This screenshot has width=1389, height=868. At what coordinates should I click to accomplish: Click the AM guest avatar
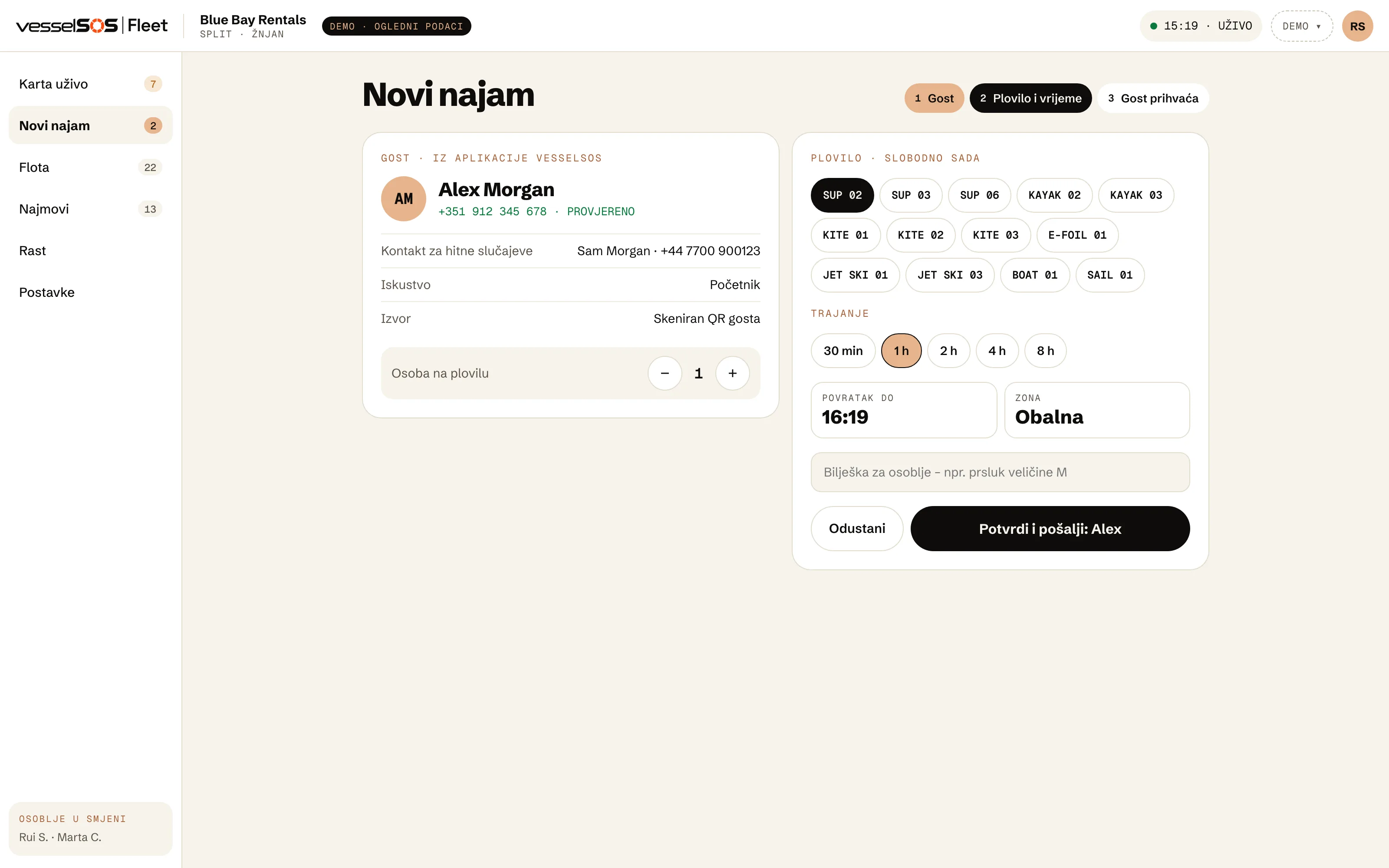point(404,199)
